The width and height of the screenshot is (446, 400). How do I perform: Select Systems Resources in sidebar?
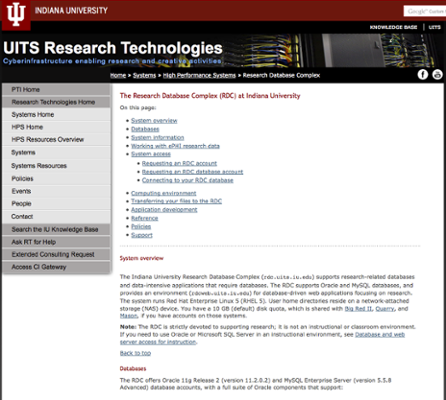56,166
